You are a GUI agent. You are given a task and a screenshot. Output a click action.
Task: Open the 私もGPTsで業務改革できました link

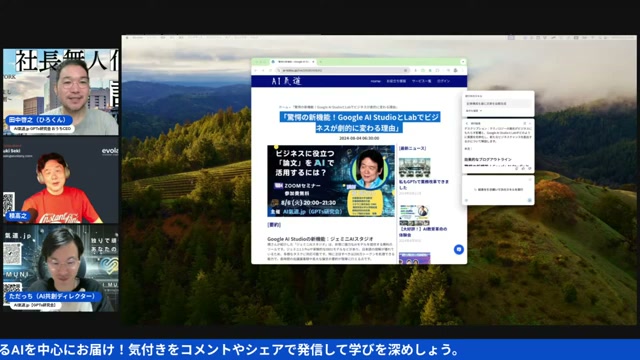[424, 184]
